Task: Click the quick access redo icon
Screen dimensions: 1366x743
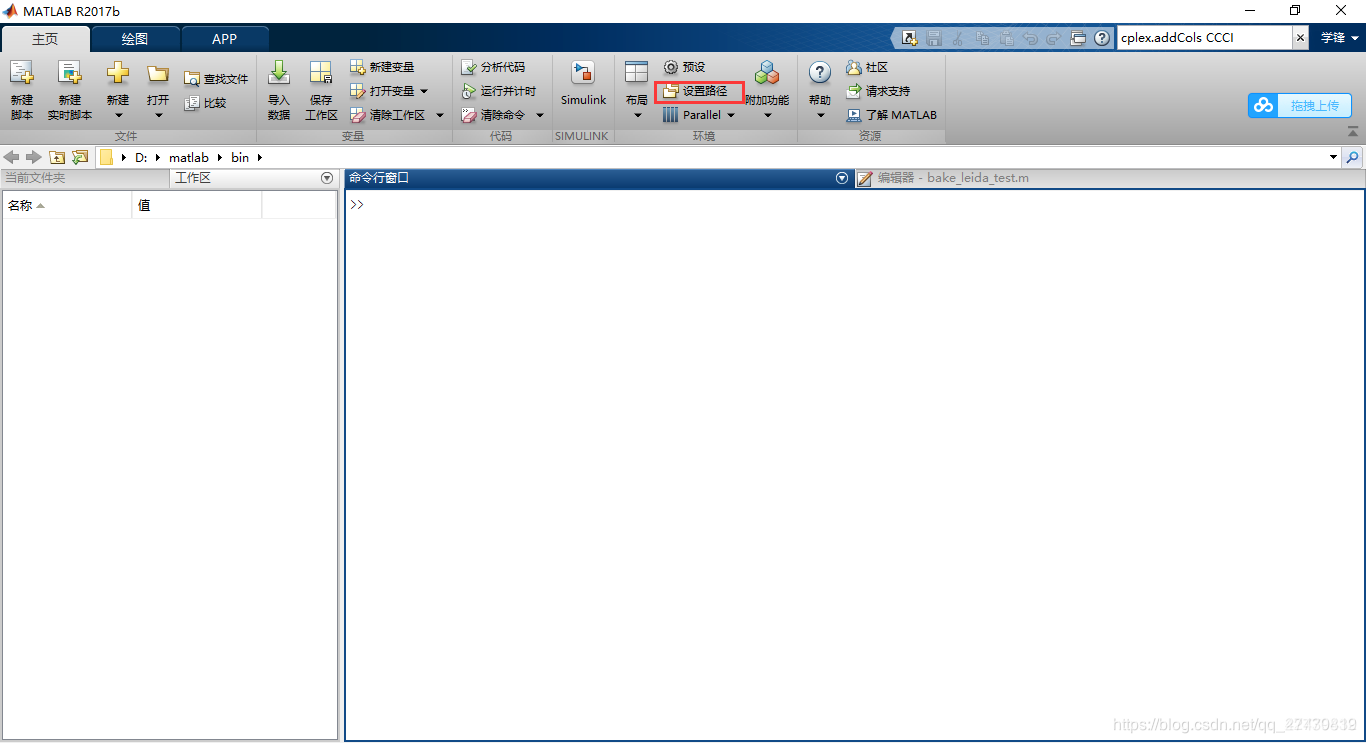Action: [1054, 38]
